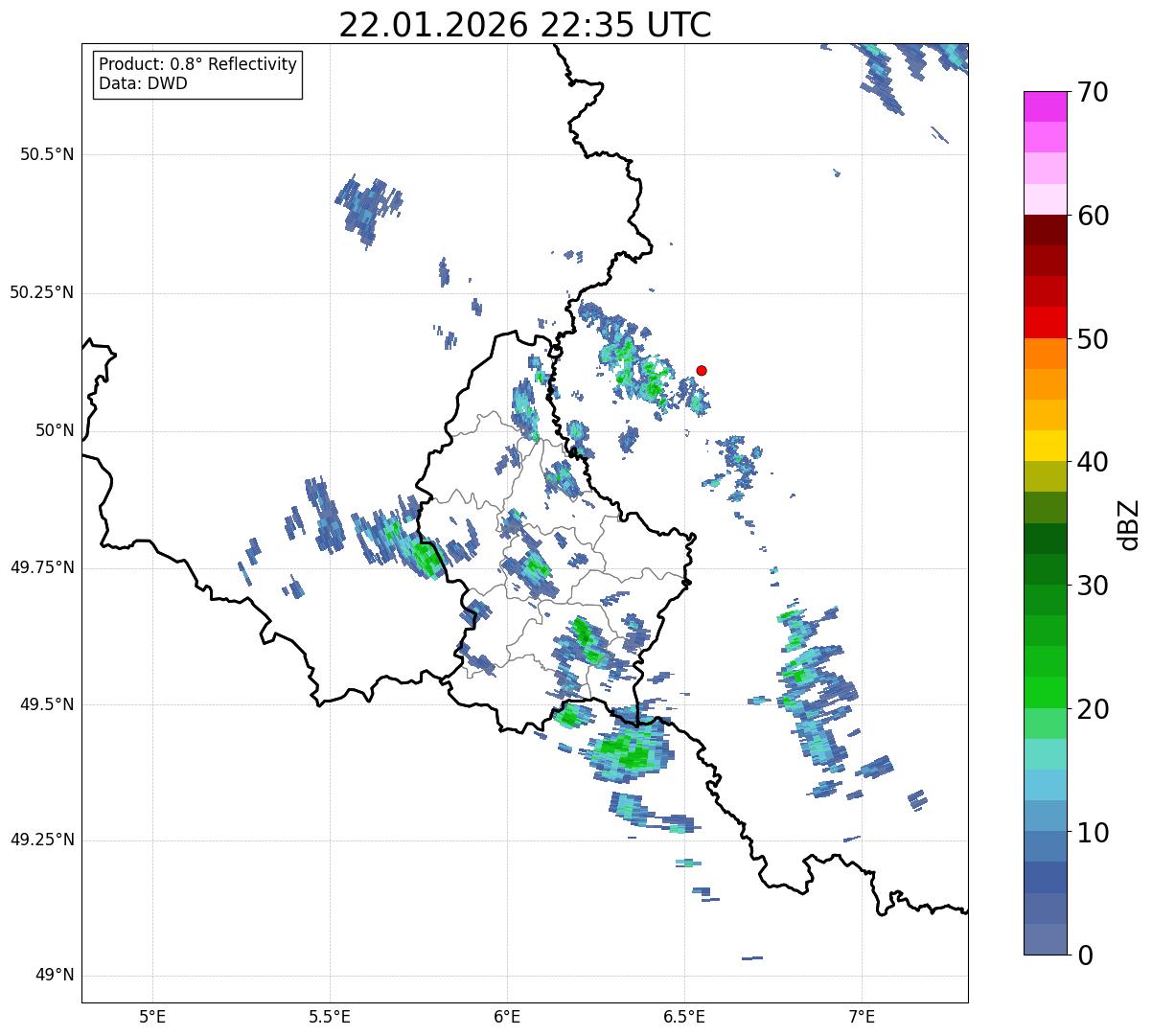Click the dBZ colorbar axis label
This screenshot has height=1036, width=1152.
pyautogui.click(x=1129, y=524)
